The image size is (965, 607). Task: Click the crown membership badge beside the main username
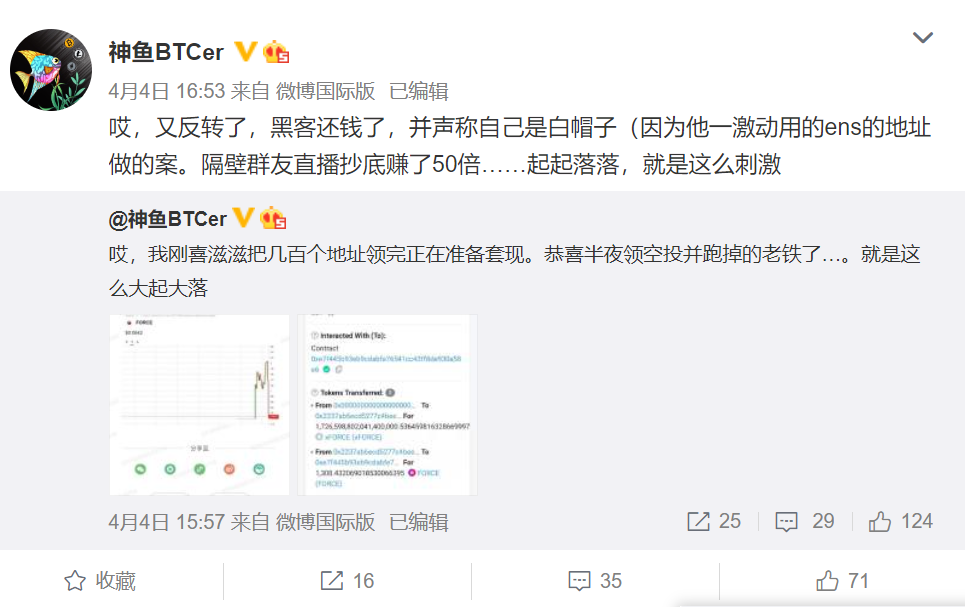pos(276,52)
